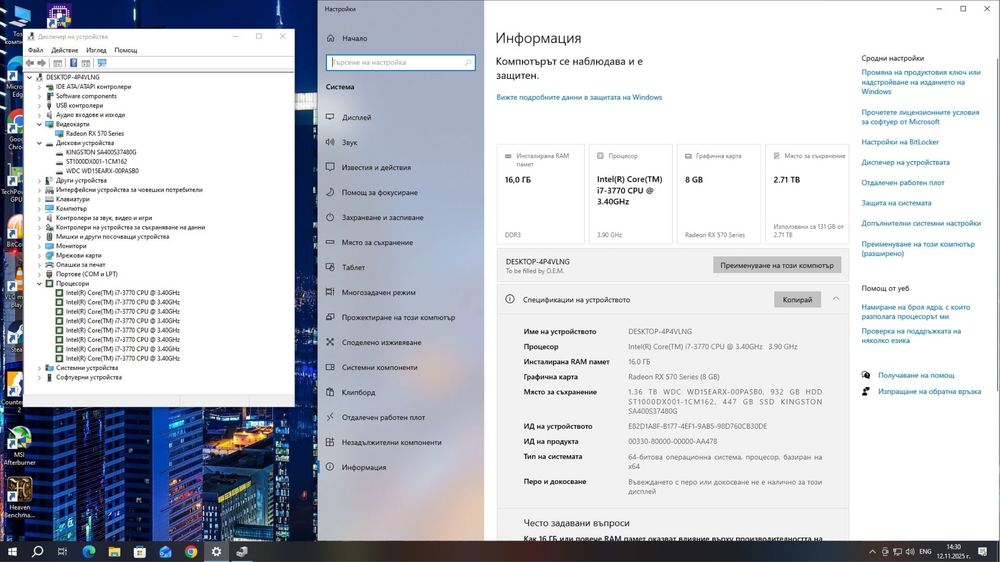Click the Проектиране на този компютър icon

pos(330,317)
